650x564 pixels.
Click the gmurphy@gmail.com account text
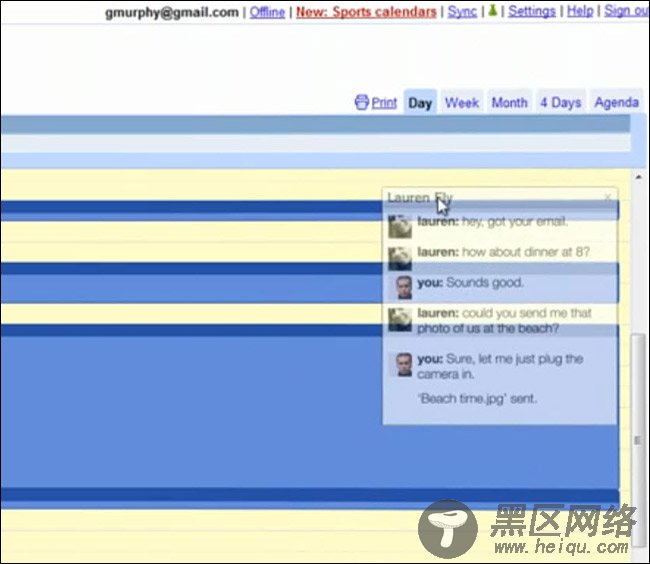pos(172,12)
